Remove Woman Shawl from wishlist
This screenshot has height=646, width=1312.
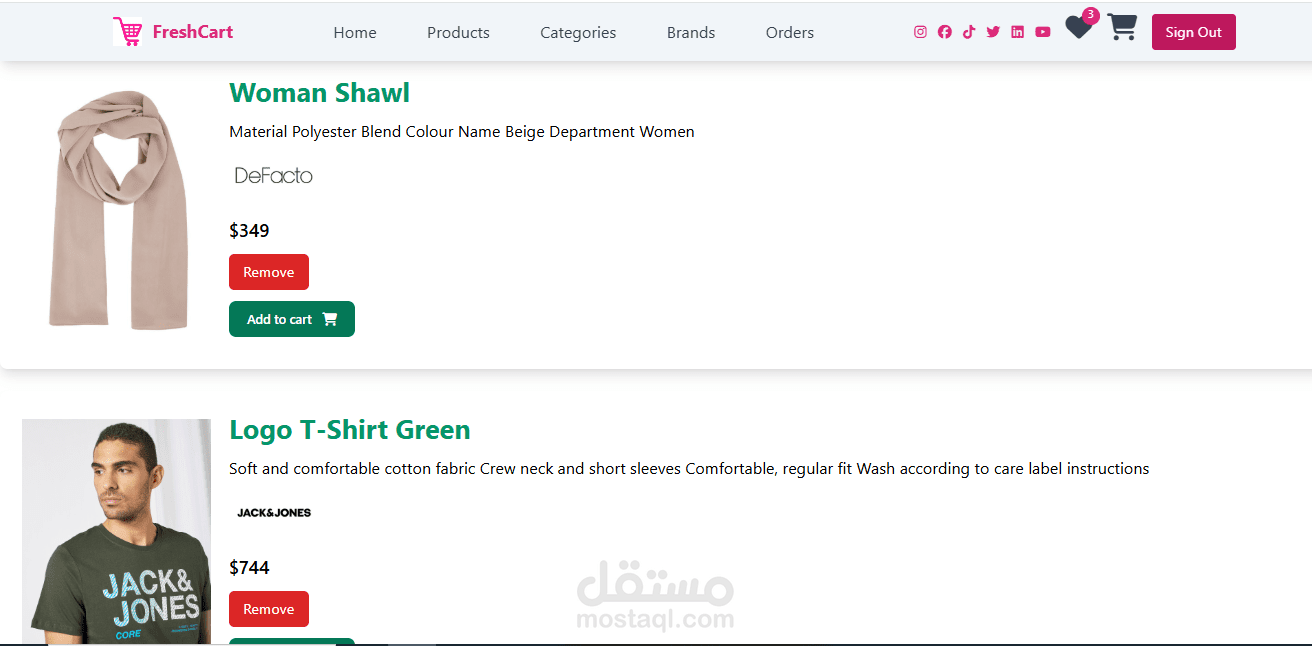pos(269,272)
